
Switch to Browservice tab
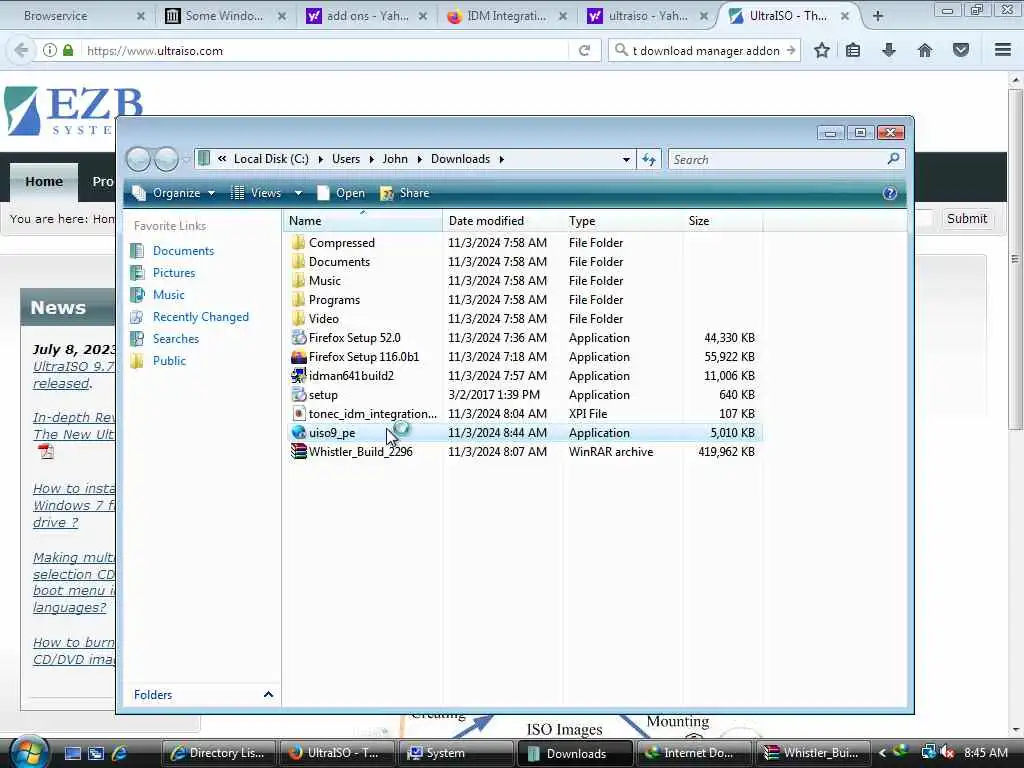tap(75, 16)
